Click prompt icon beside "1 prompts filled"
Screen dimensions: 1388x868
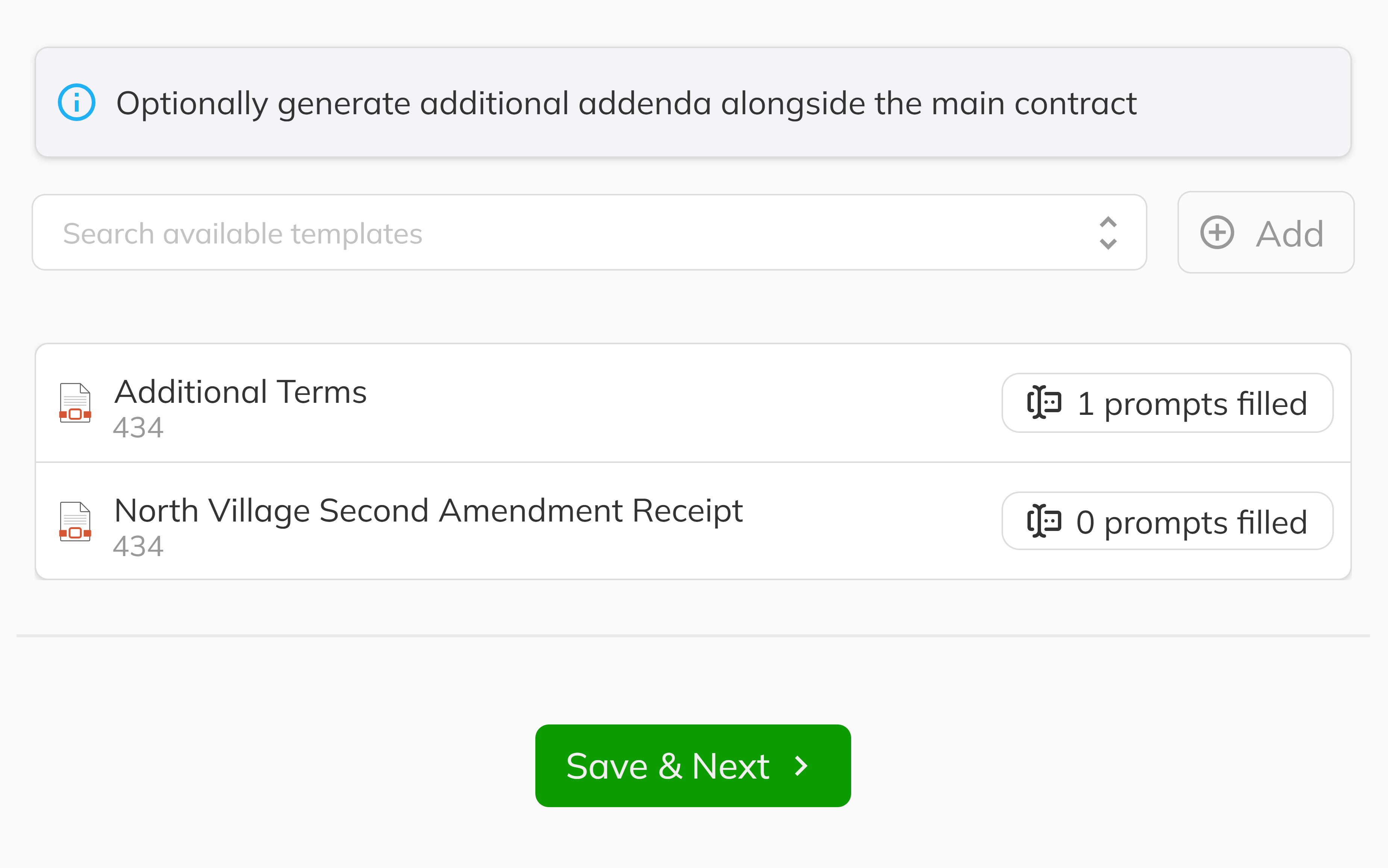1044,402
